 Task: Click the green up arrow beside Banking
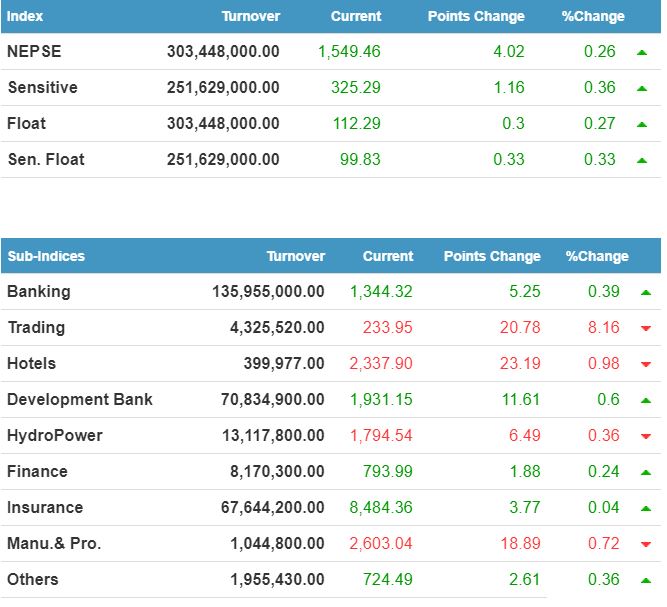click(x=645, y=292)
